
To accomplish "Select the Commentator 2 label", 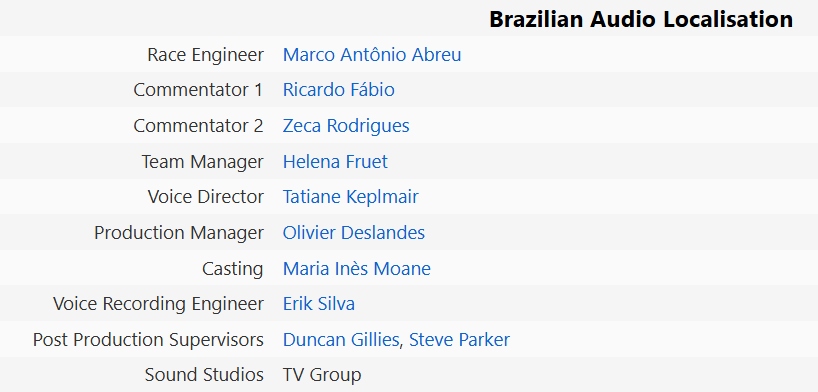I will [x=198, y=126].
